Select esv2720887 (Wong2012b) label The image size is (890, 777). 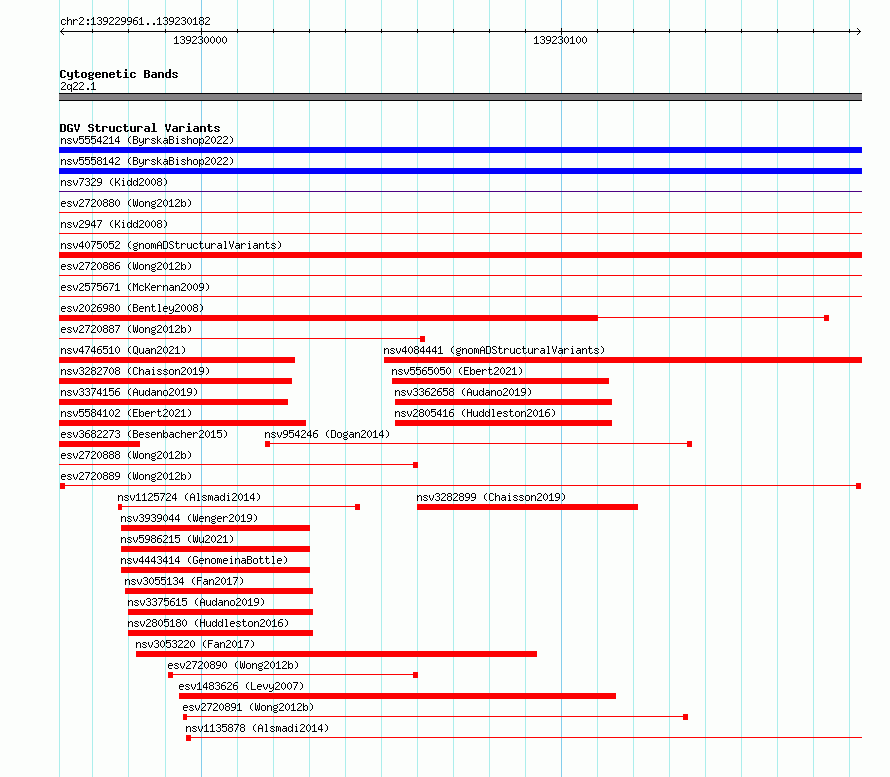(126, 329)
